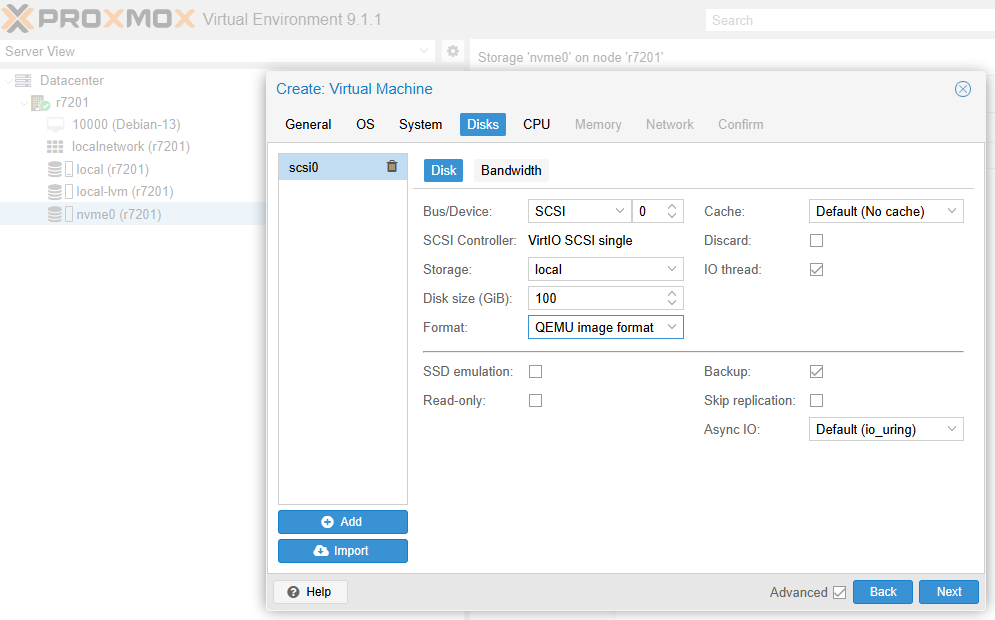995x620 pixels.
Task: Toggle SSD emulation checkbox
Action: tap(536, 372)
